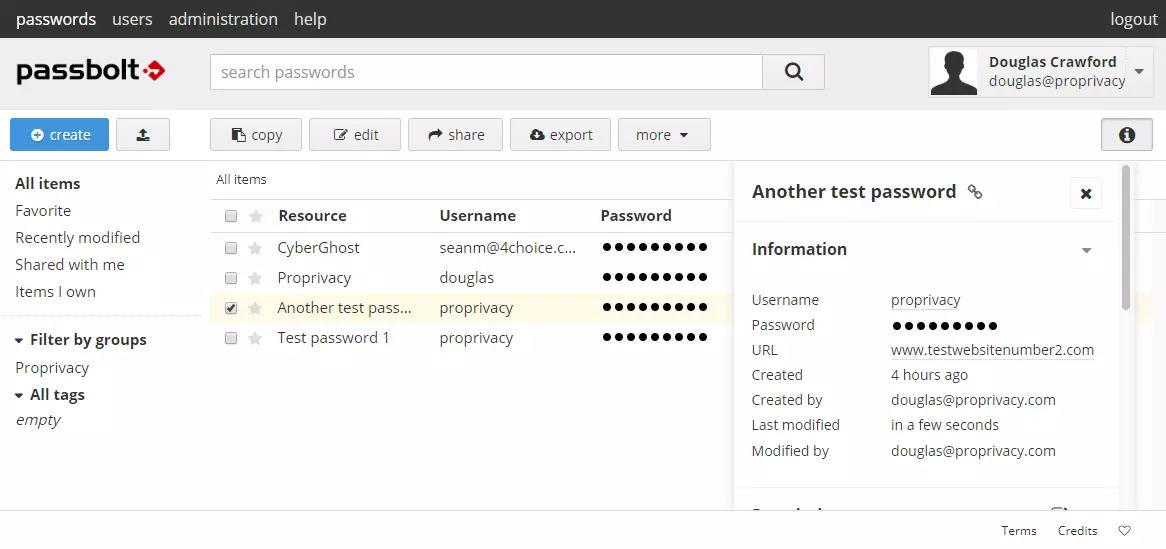Image resolution: width=1166 pixels, height=549 pixels.
Task: Click the heart icon in footer
Action: coord(1124,530)
